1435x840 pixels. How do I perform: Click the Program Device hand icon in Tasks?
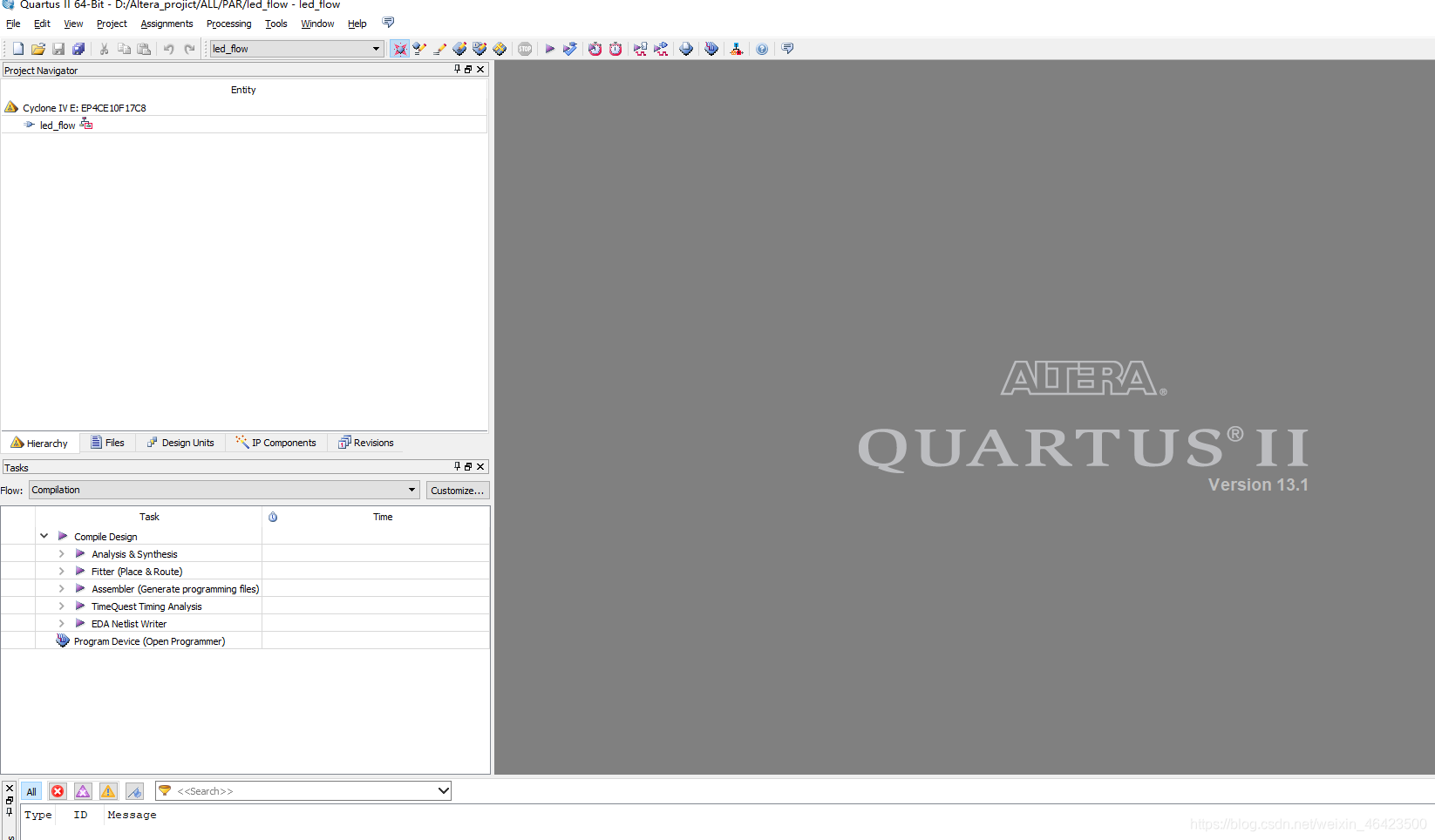tap(63, 640)
